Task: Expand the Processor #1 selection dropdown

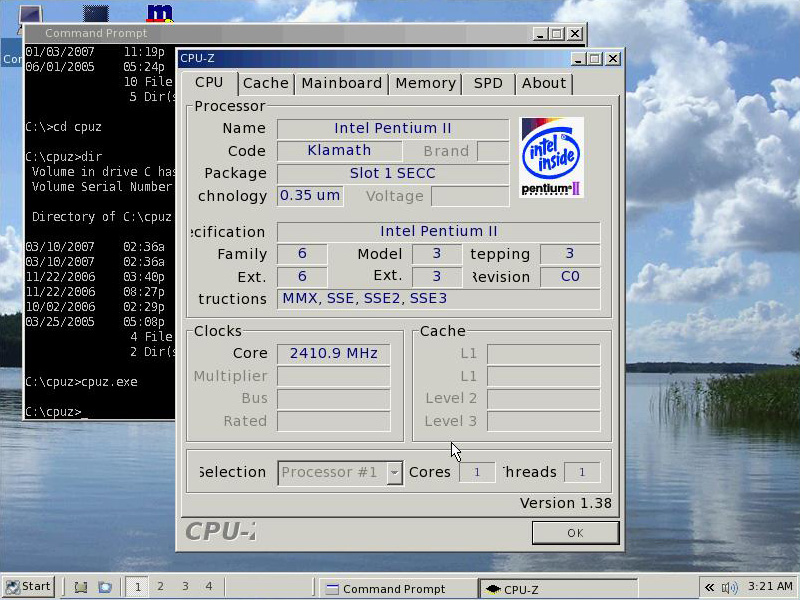Action: pyautogui.click(x=395, y=472)
